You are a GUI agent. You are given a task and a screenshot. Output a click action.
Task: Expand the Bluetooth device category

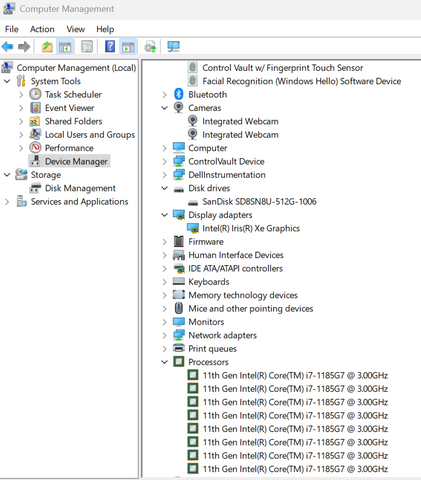point(164,95)
